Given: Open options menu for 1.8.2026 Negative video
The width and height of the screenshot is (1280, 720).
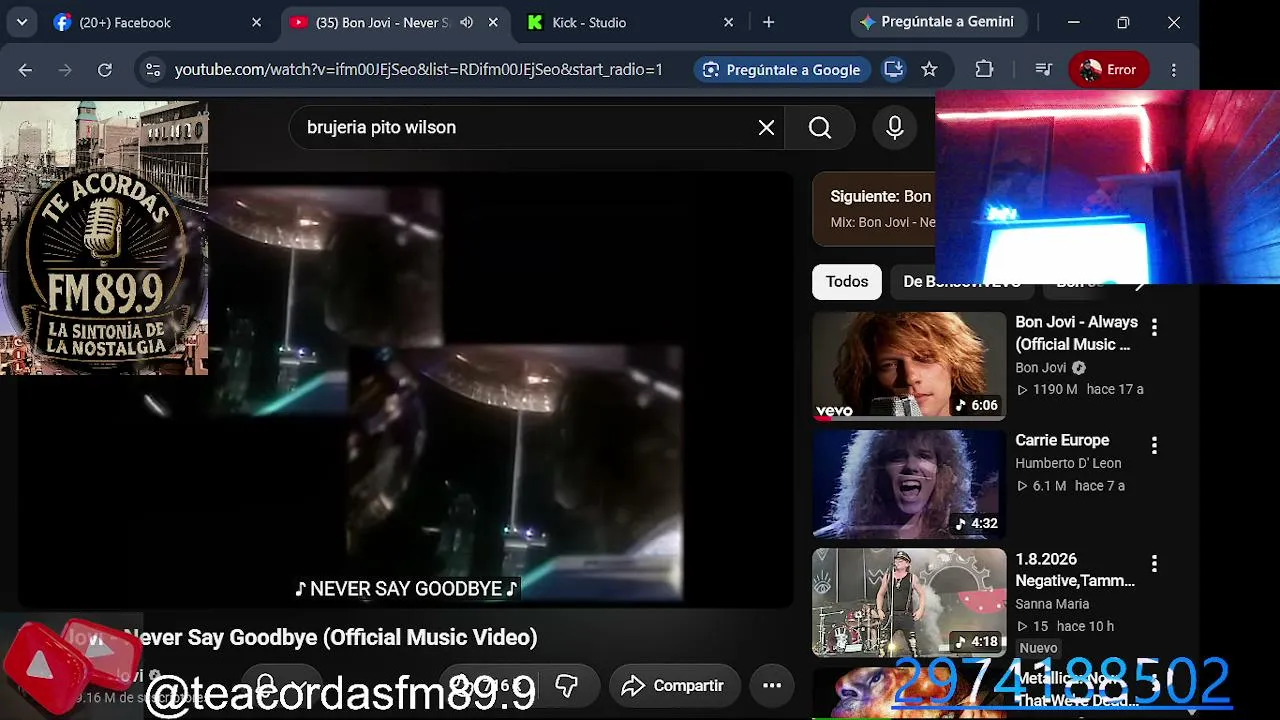Looking at the screenshot, I should point(1154,563).
